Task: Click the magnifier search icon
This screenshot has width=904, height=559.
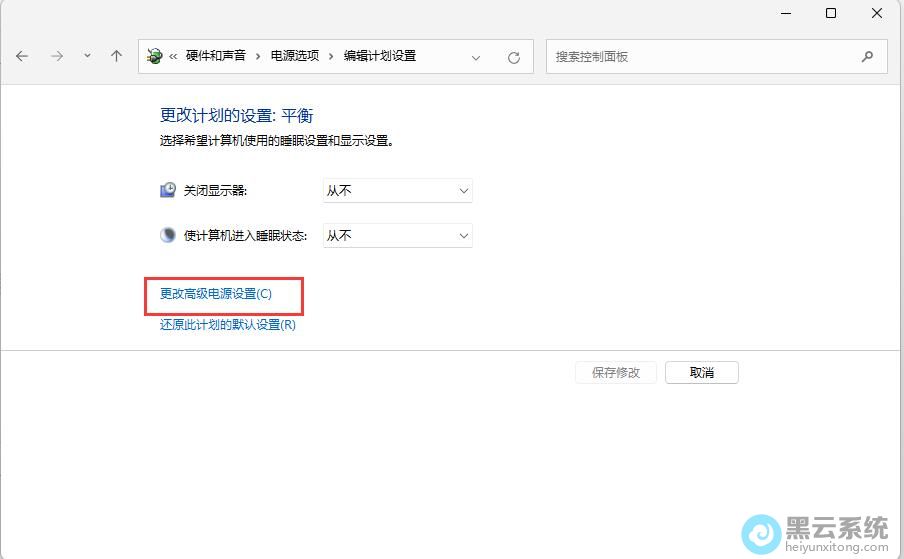Action: [867, 57]
